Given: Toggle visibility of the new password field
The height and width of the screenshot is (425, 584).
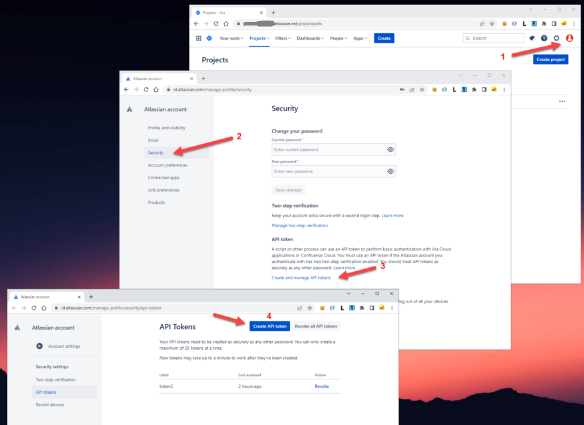Looking at the screenshot, I should [390, 171].
